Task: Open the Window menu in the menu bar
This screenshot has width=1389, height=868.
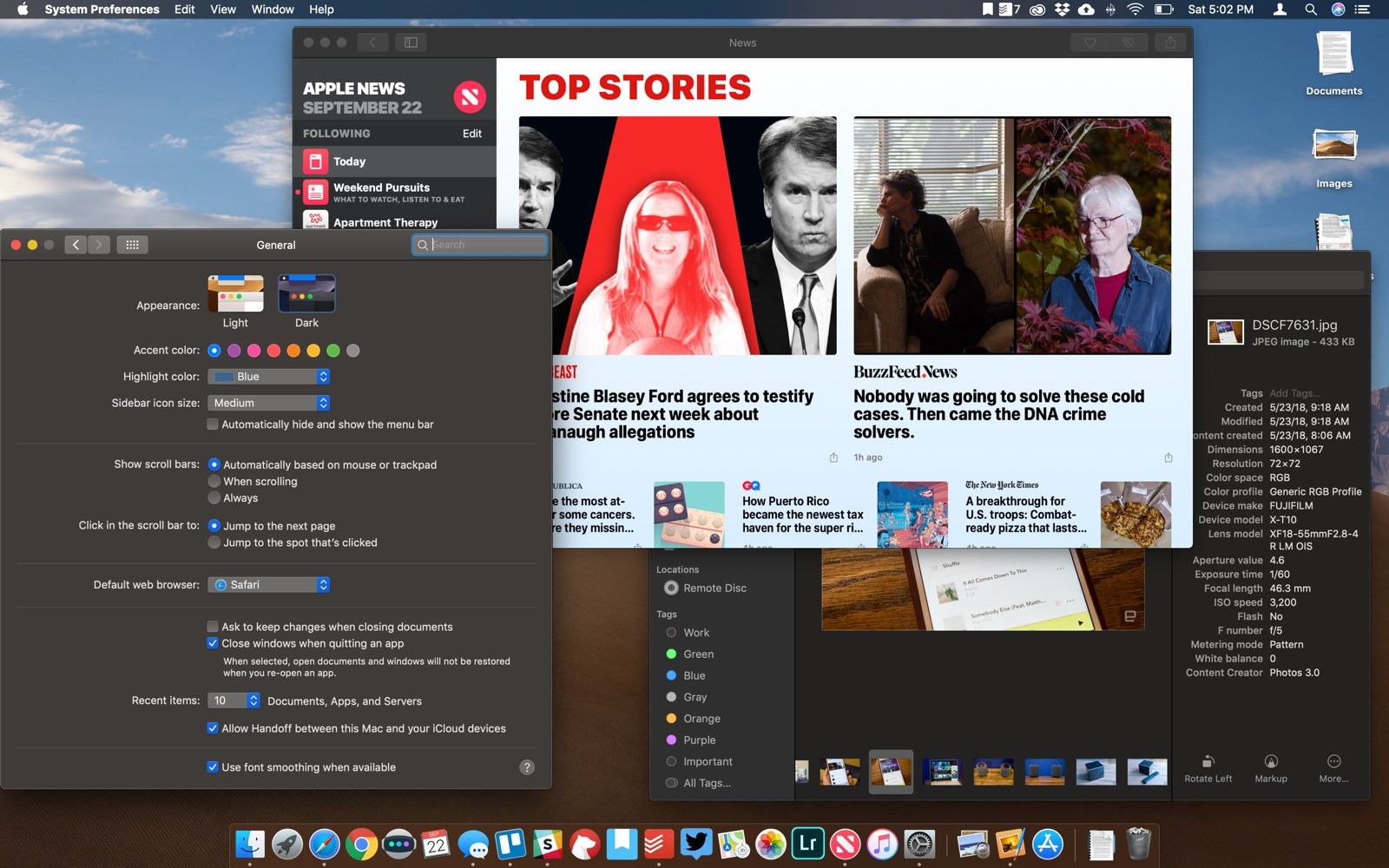Action: coord(273,10)
